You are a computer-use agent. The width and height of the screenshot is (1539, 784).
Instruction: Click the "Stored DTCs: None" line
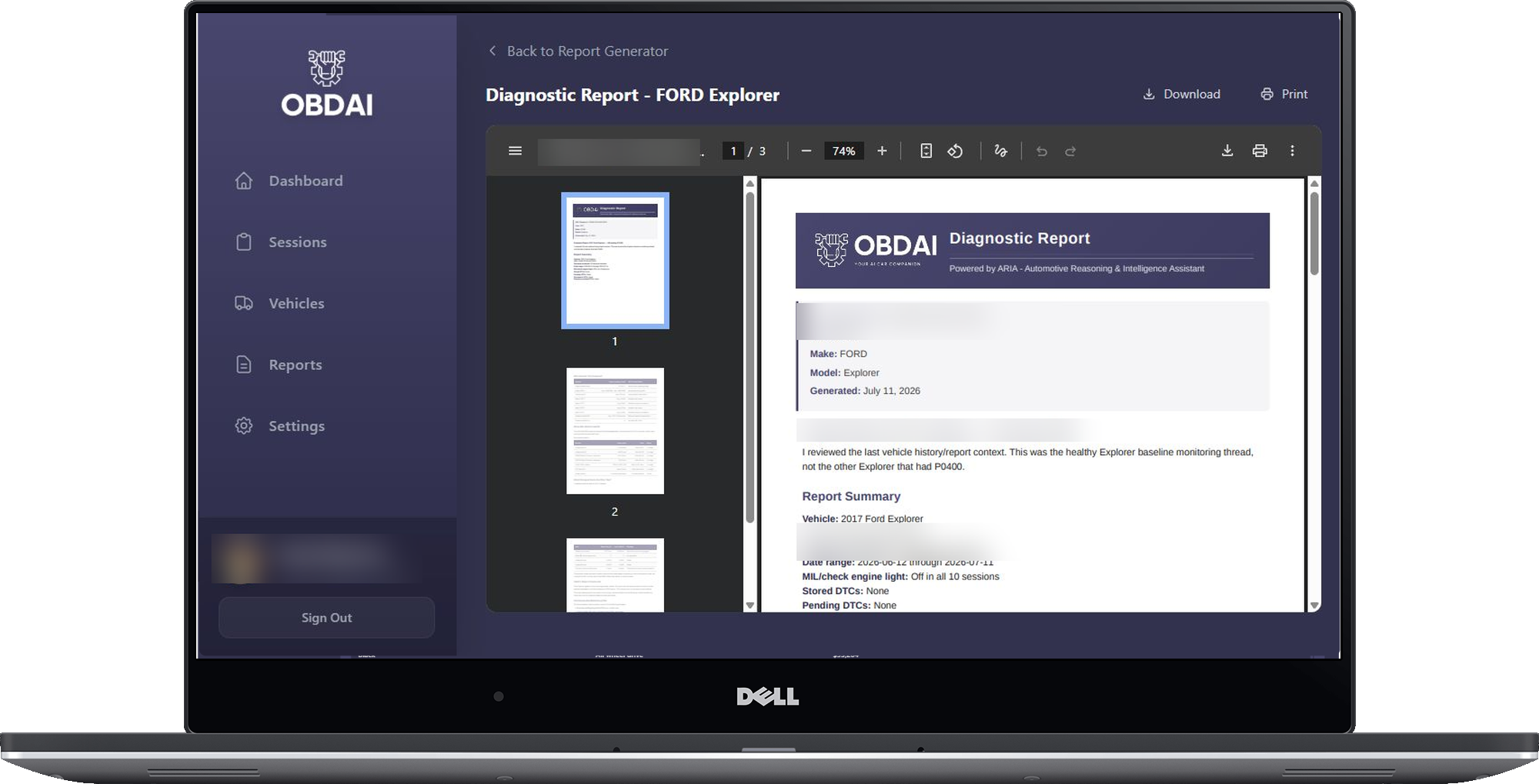845,591
